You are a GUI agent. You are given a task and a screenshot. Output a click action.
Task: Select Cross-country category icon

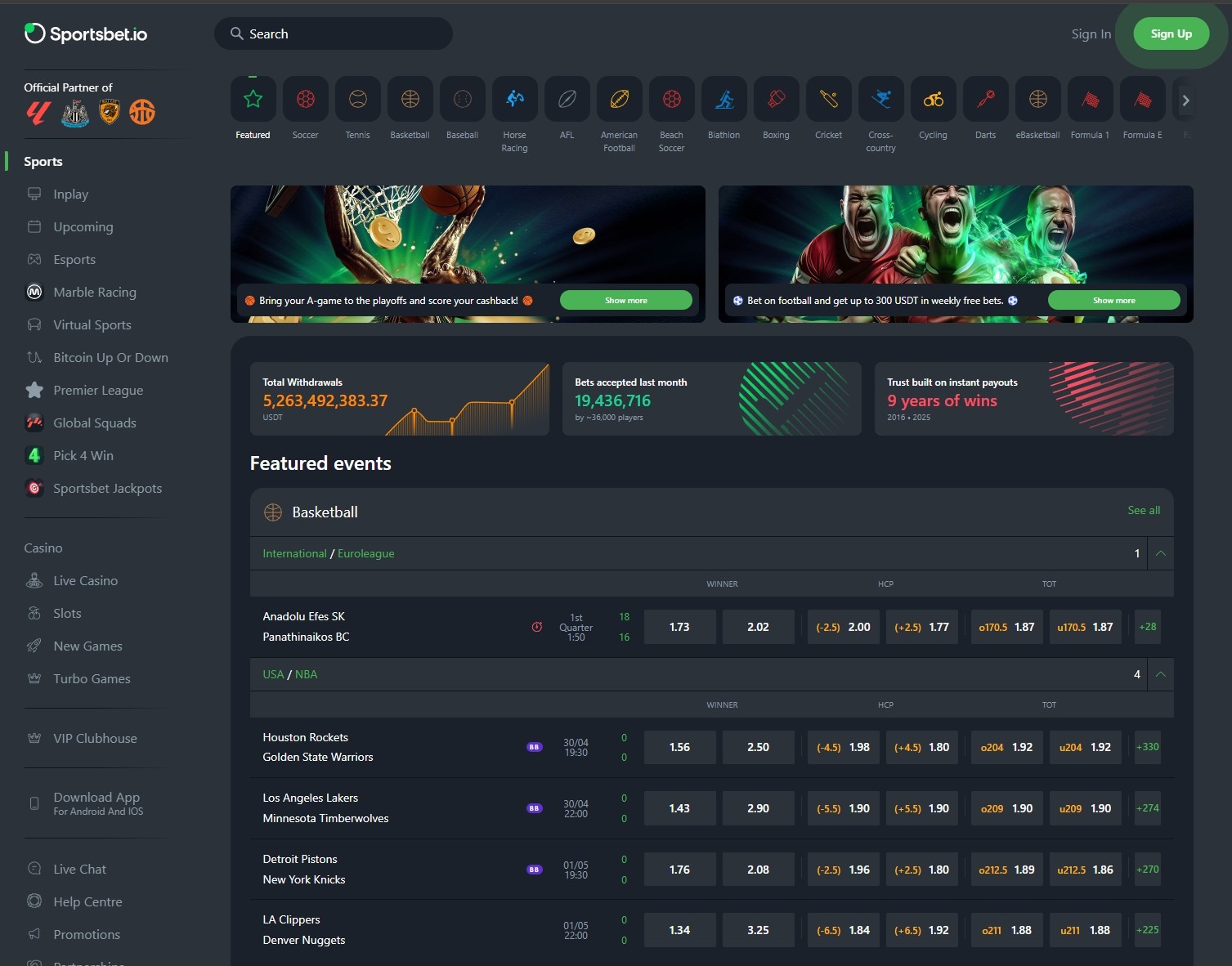pos(881,100)
